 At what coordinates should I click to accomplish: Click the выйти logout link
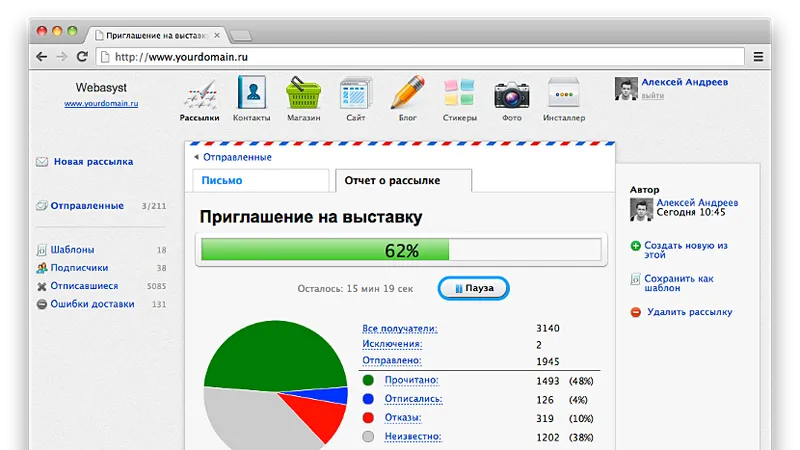pos(653,95)
